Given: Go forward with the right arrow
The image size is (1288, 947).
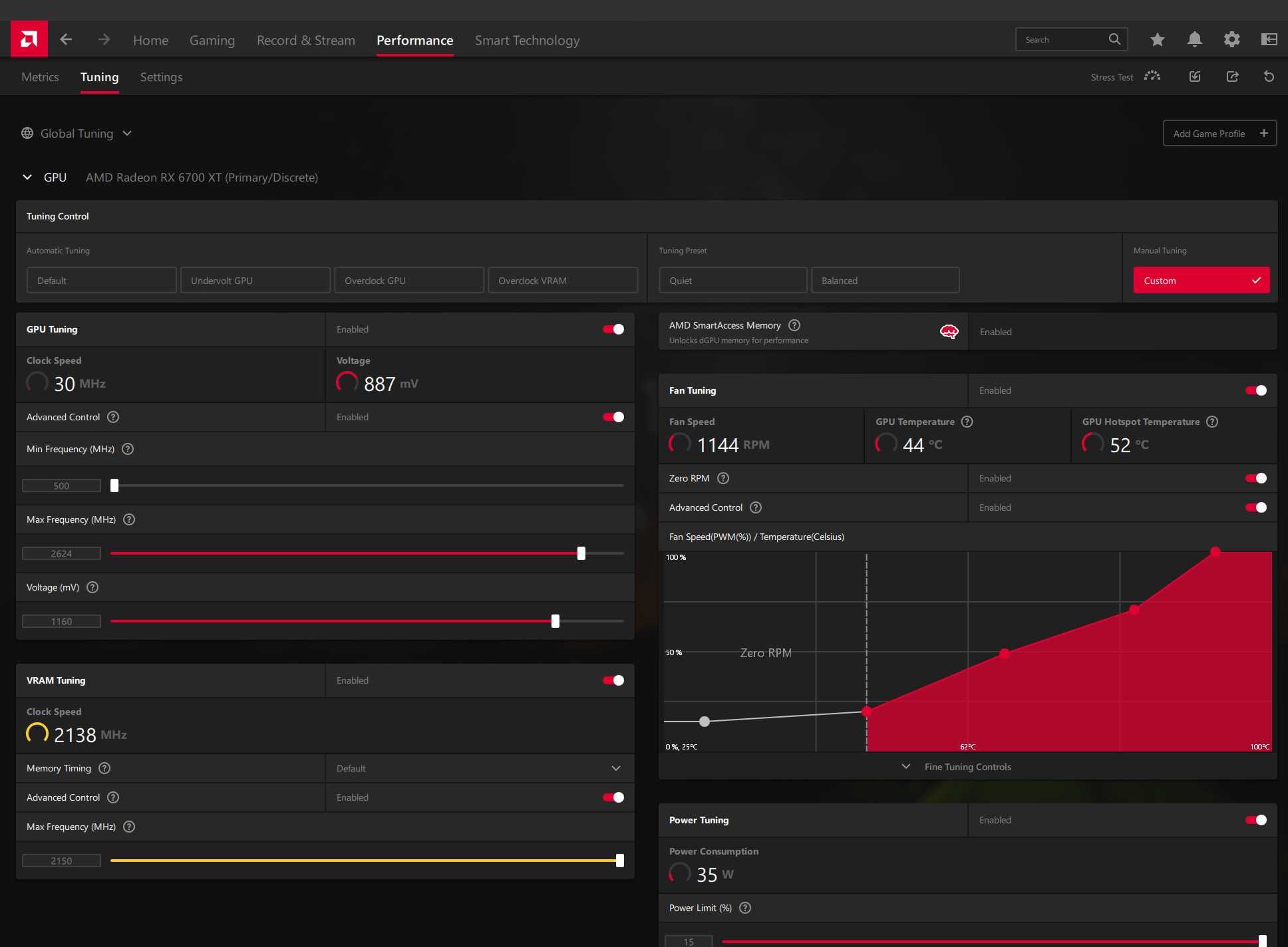Looking at the screenshot, I should [104, 39].
